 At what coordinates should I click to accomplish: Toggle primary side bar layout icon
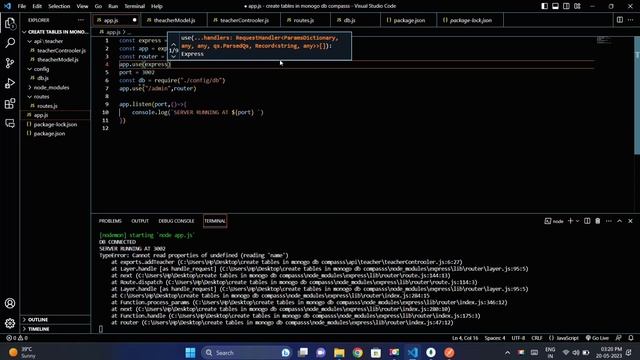click(544, 6)
